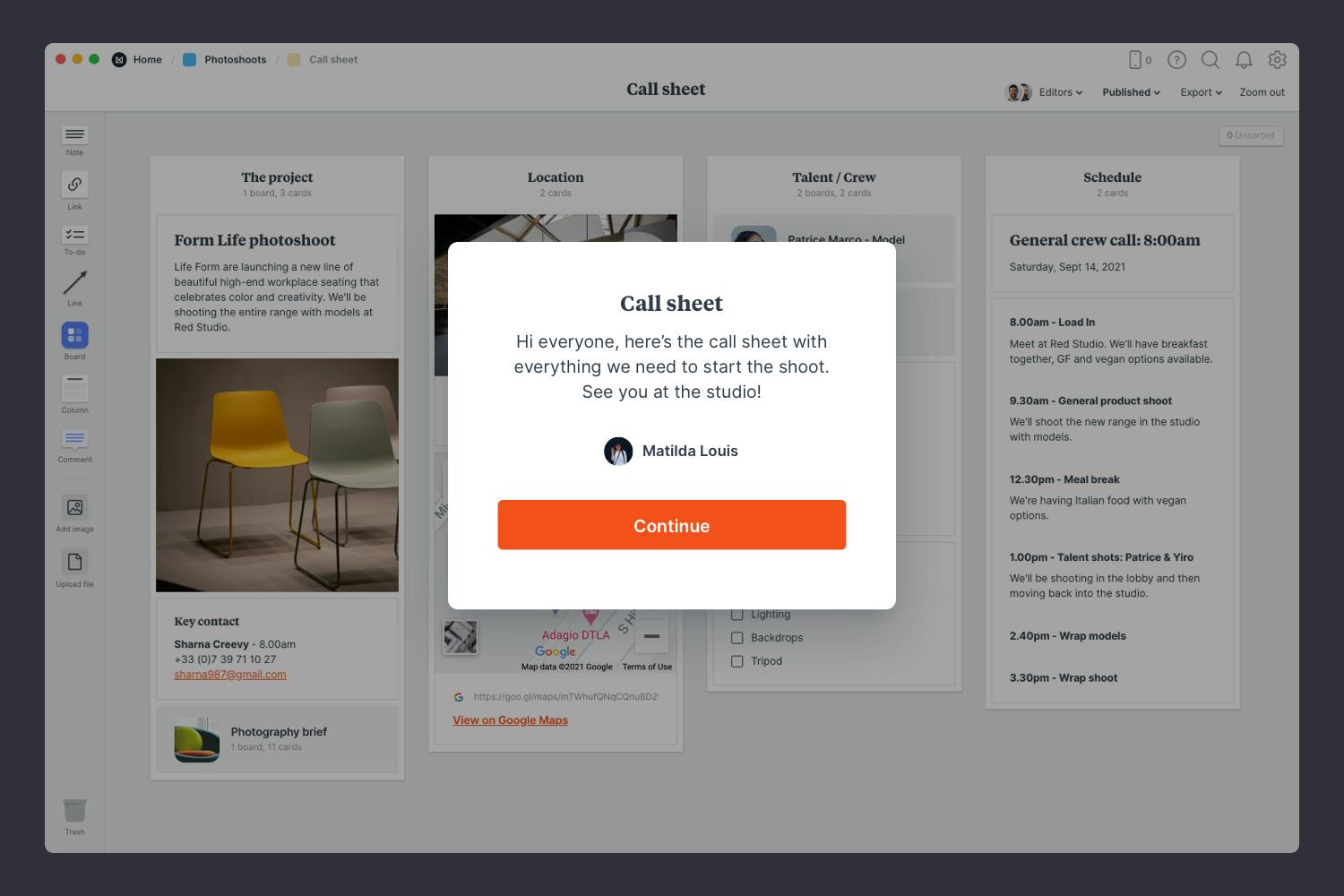Select the Link tool in sidebar
1344x896 pixels.
(x=74, y=185)
